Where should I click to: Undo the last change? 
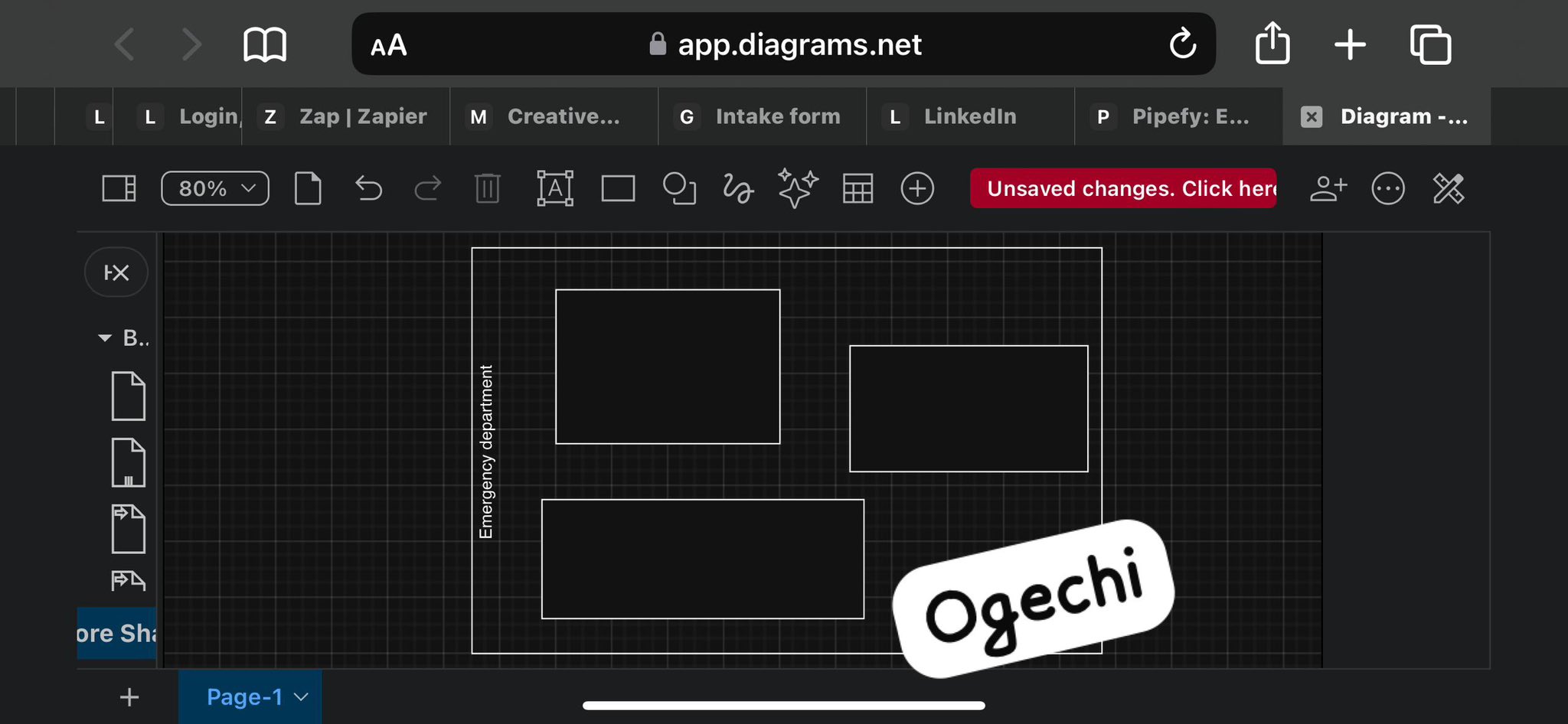click(x=368, y=188)
